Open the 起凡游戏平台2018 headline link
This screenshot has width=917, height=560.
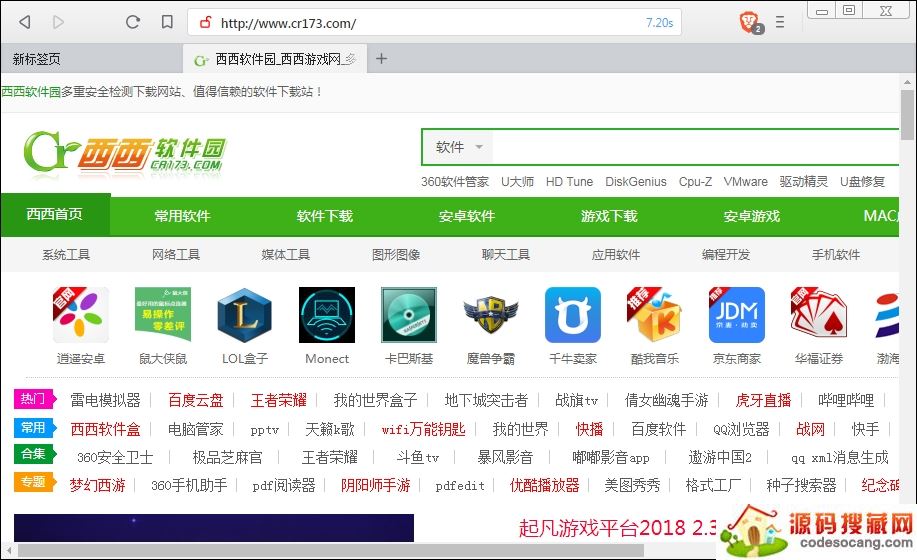pyautogui.click(x=618, y=528)
